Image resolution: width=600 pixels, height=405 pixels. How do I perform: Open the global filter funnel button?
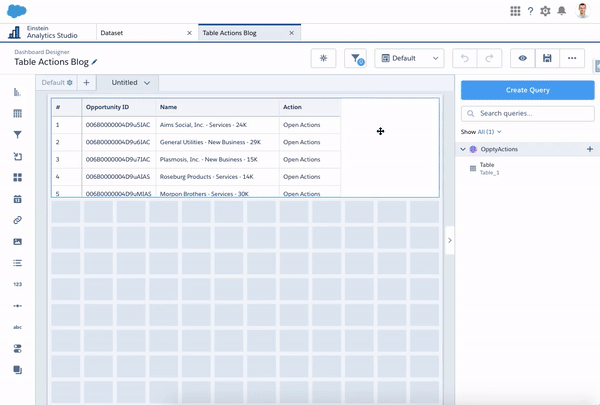coord(355,58)
